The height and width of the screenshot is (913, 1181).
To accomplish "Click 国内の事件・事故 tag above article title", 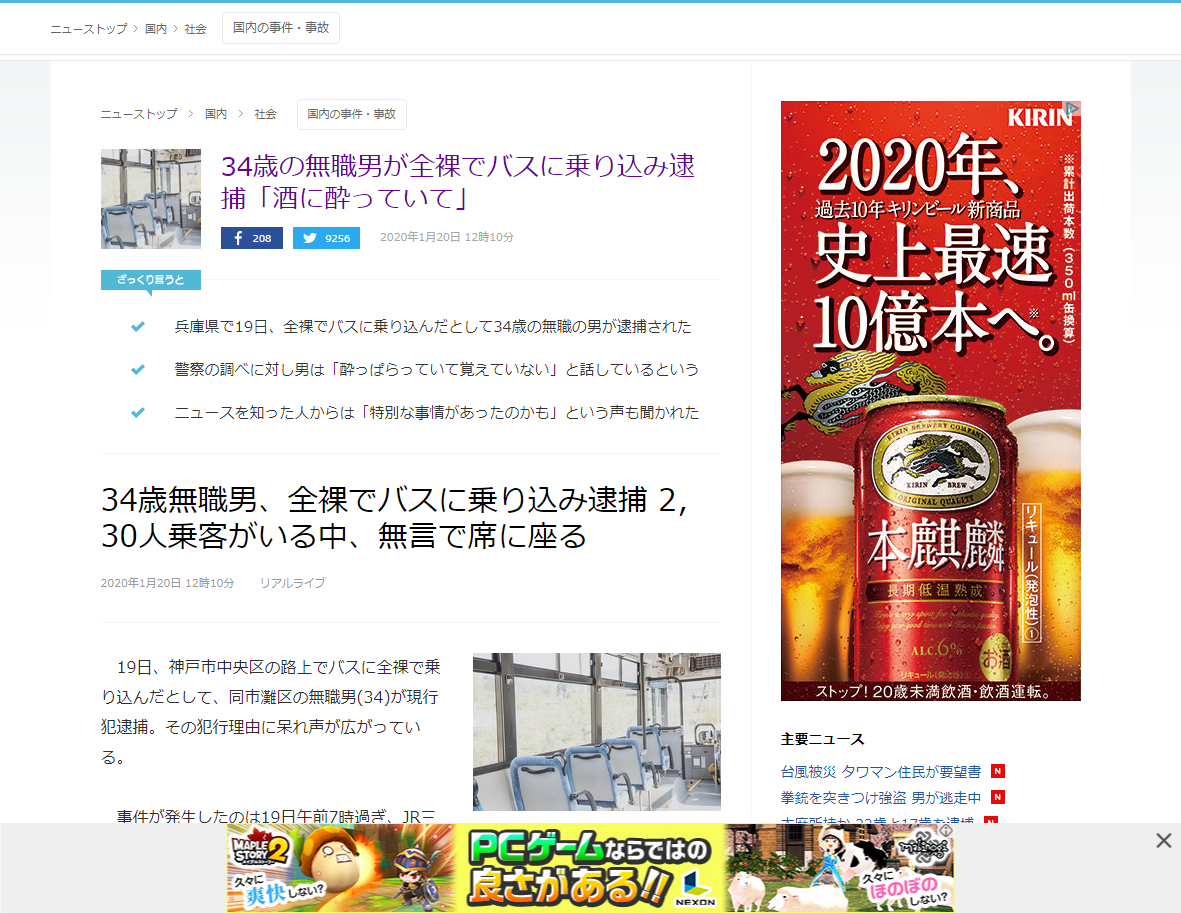I will (352, 114).
